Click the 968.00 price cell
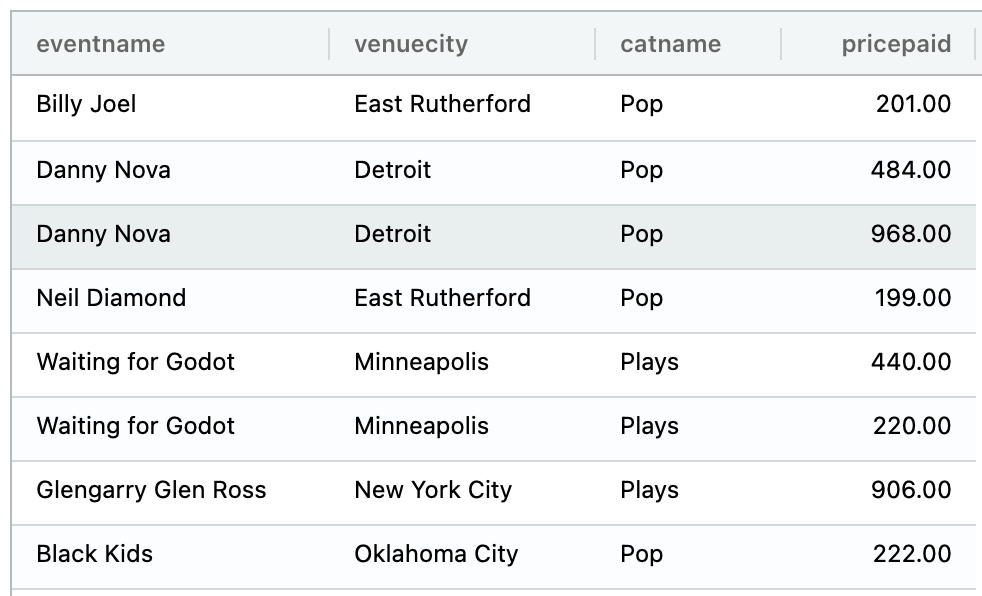The height and width of the screenshot is (596, 982). (x=911, y=234)
